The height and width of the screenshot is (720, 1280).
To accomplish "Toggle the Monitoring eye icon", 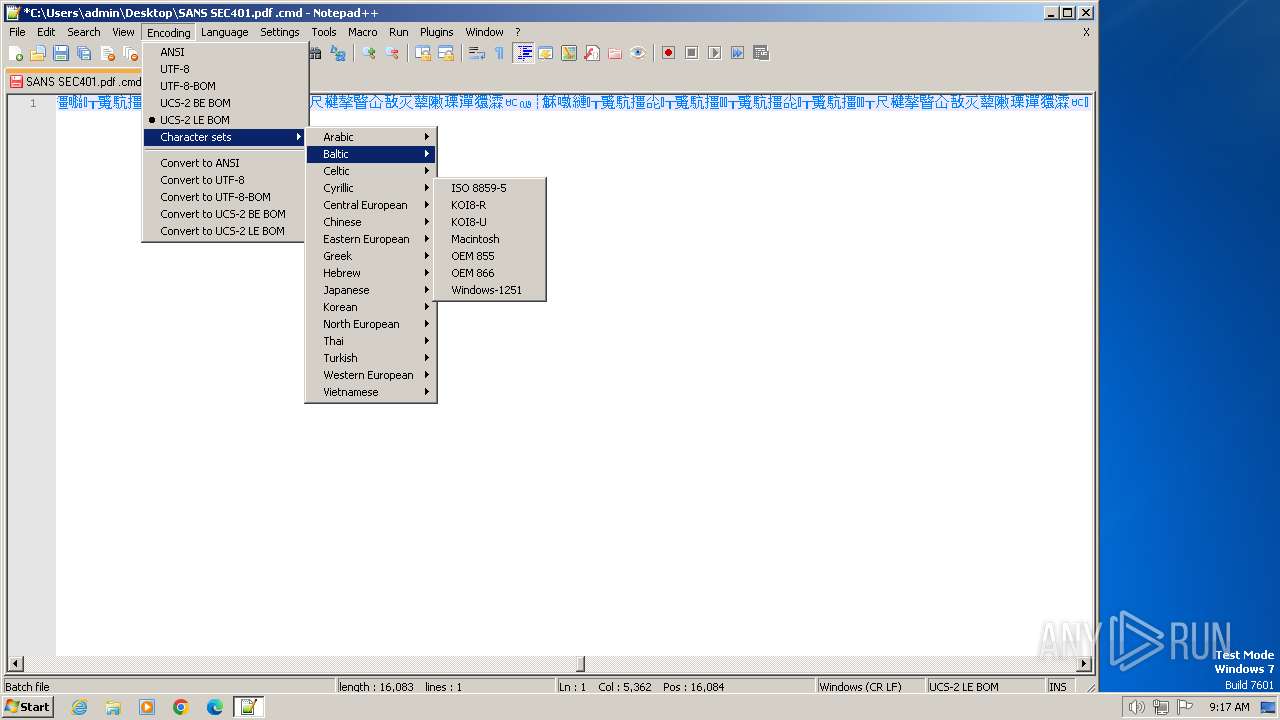I will click(x=638, y=53).
